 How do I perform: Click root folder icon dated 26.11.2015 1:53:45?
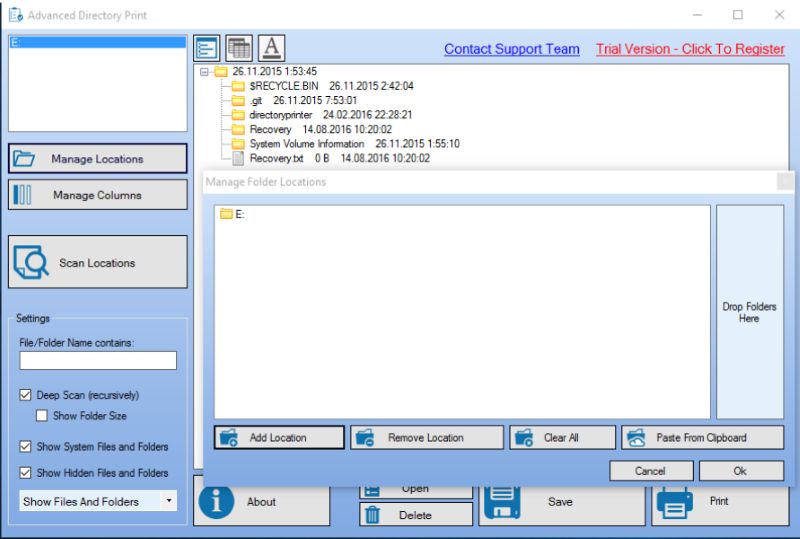[220, 71]
